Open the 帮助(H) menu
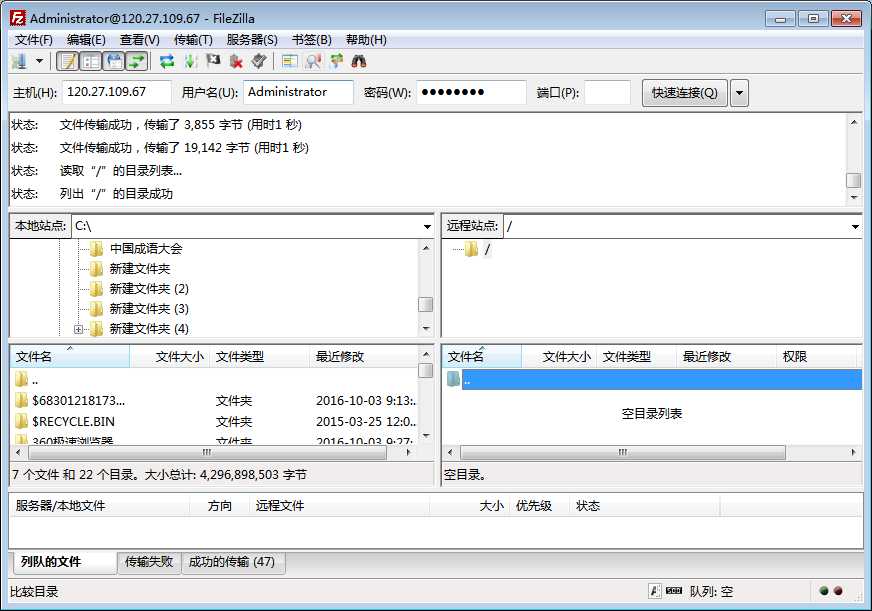The image size is (872, 611). (x=366, y=39)
